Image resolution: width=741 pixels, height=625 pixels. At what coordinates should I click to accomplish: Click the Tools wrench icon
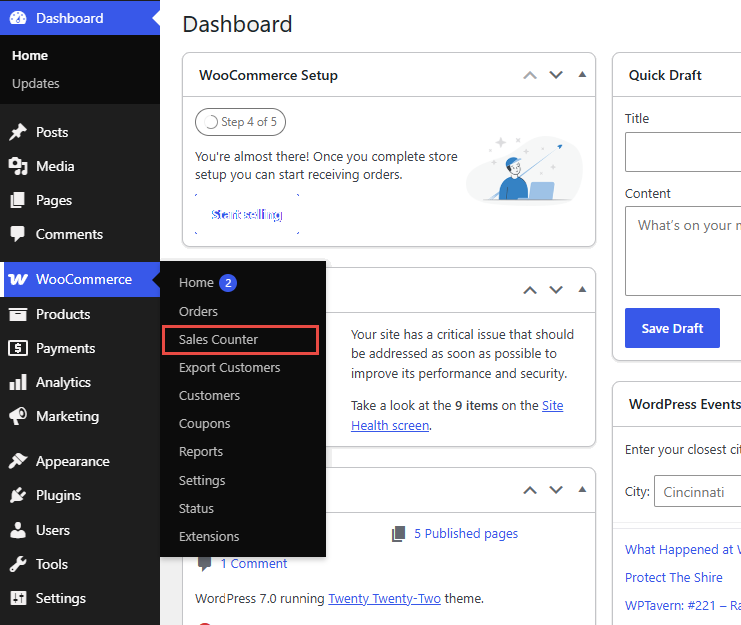18,564
